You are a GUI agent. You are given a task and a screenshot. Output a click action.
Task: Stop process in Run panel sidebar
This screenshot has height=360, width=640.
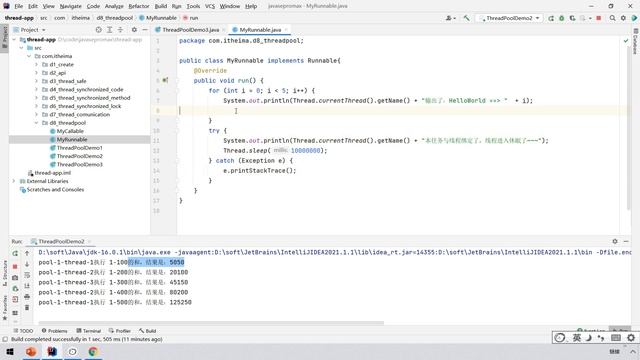coord(15,267)
